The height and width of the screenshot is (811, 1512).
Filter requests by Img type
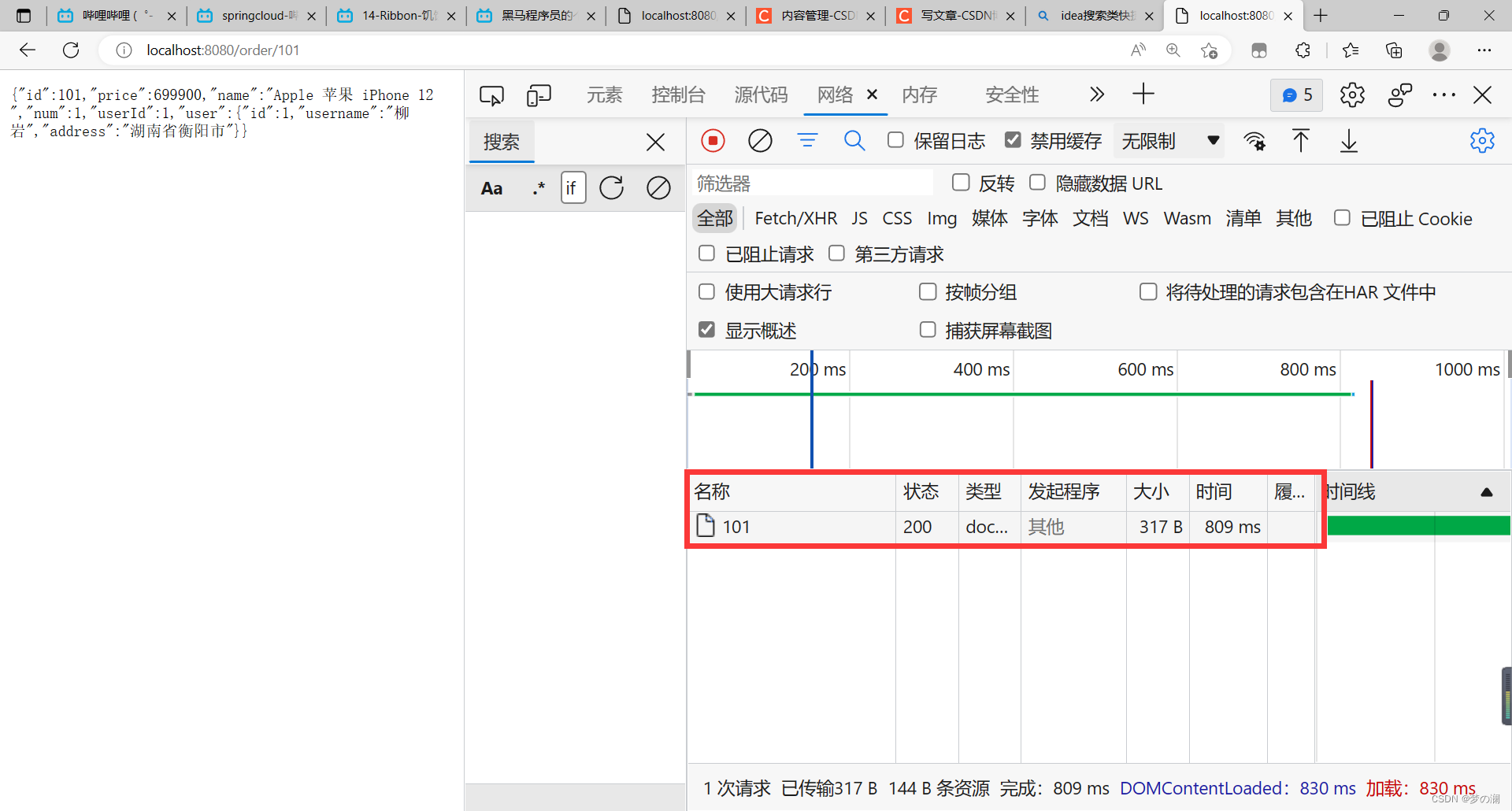tap(942, 218)
